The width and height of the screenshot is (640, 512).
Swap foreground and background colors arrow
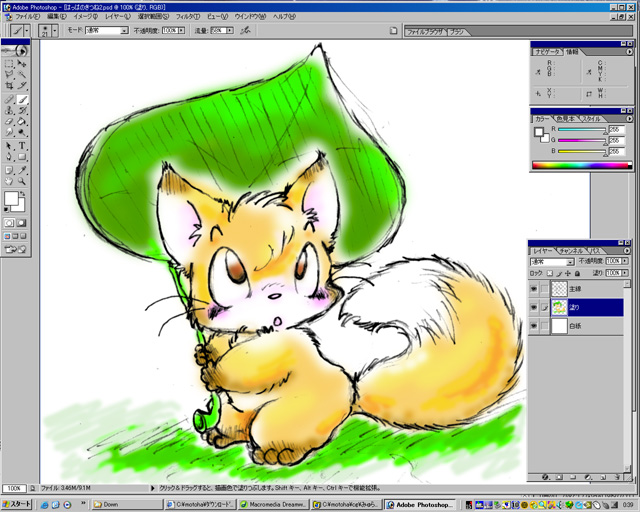click(x=24, y=194)
